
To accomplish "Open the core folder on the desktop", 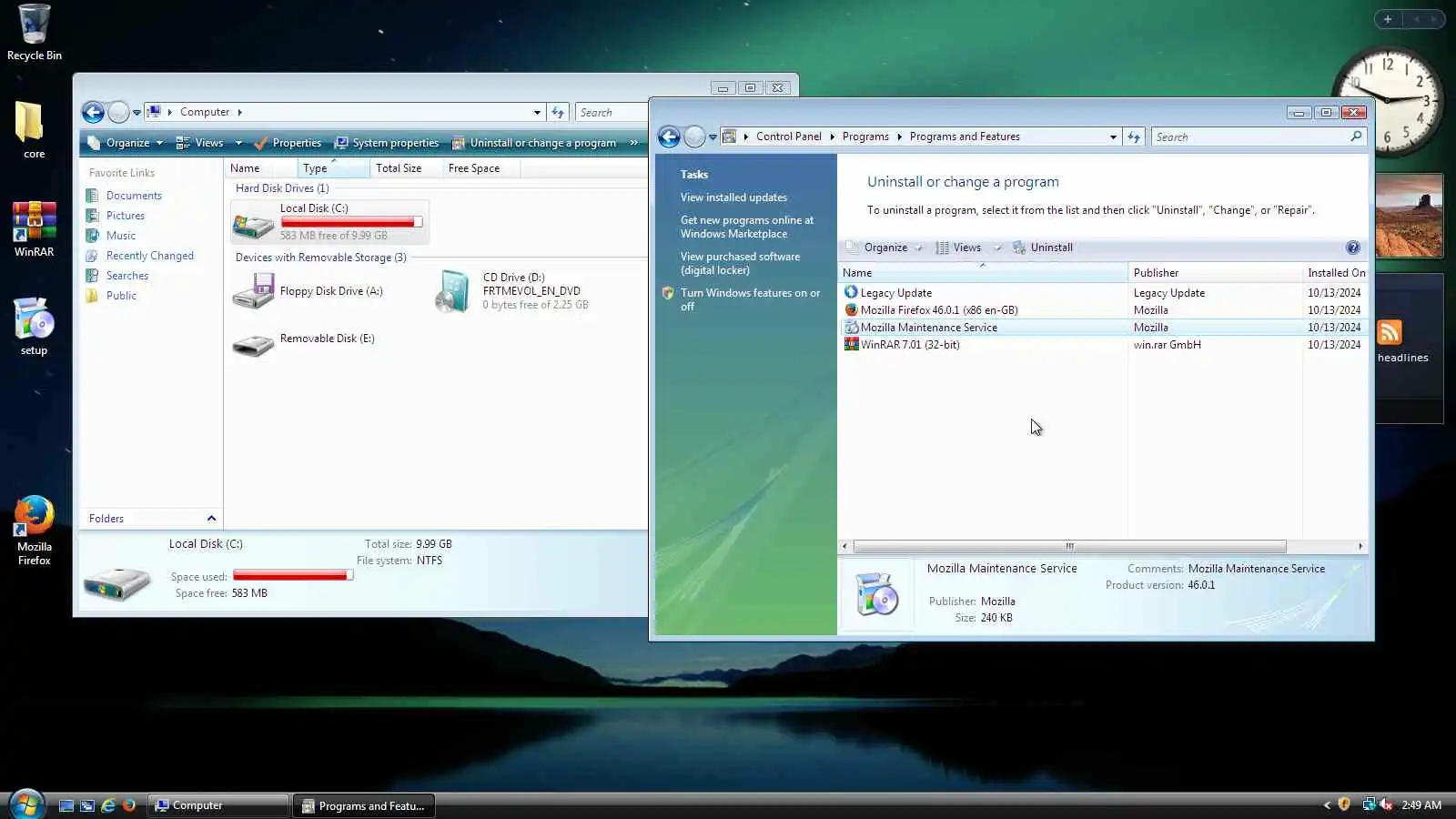I will tap(34, 130).
